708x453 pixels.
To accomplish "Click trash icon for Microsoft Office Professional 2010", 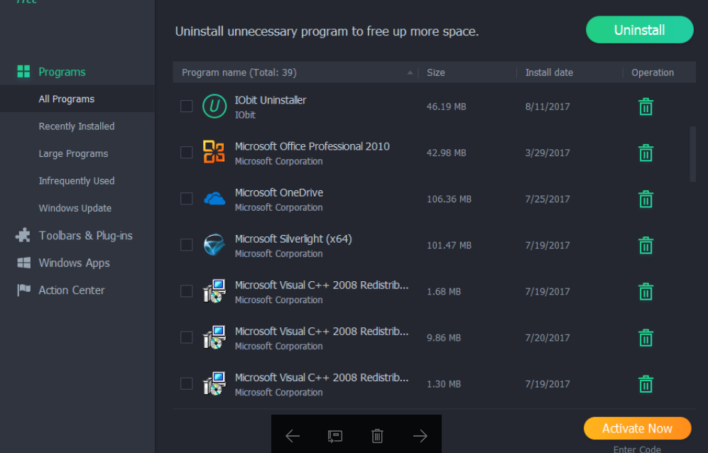I will [x=646, y=153].
